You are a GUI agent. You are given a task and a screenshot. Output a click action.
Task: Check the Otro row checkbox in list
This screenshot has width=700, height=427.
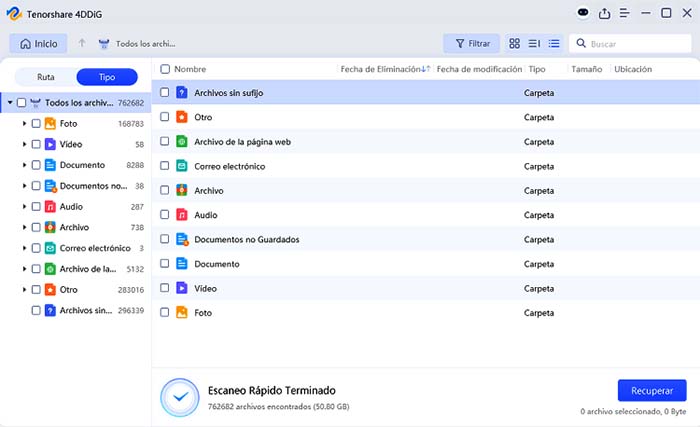coord(164,117)
